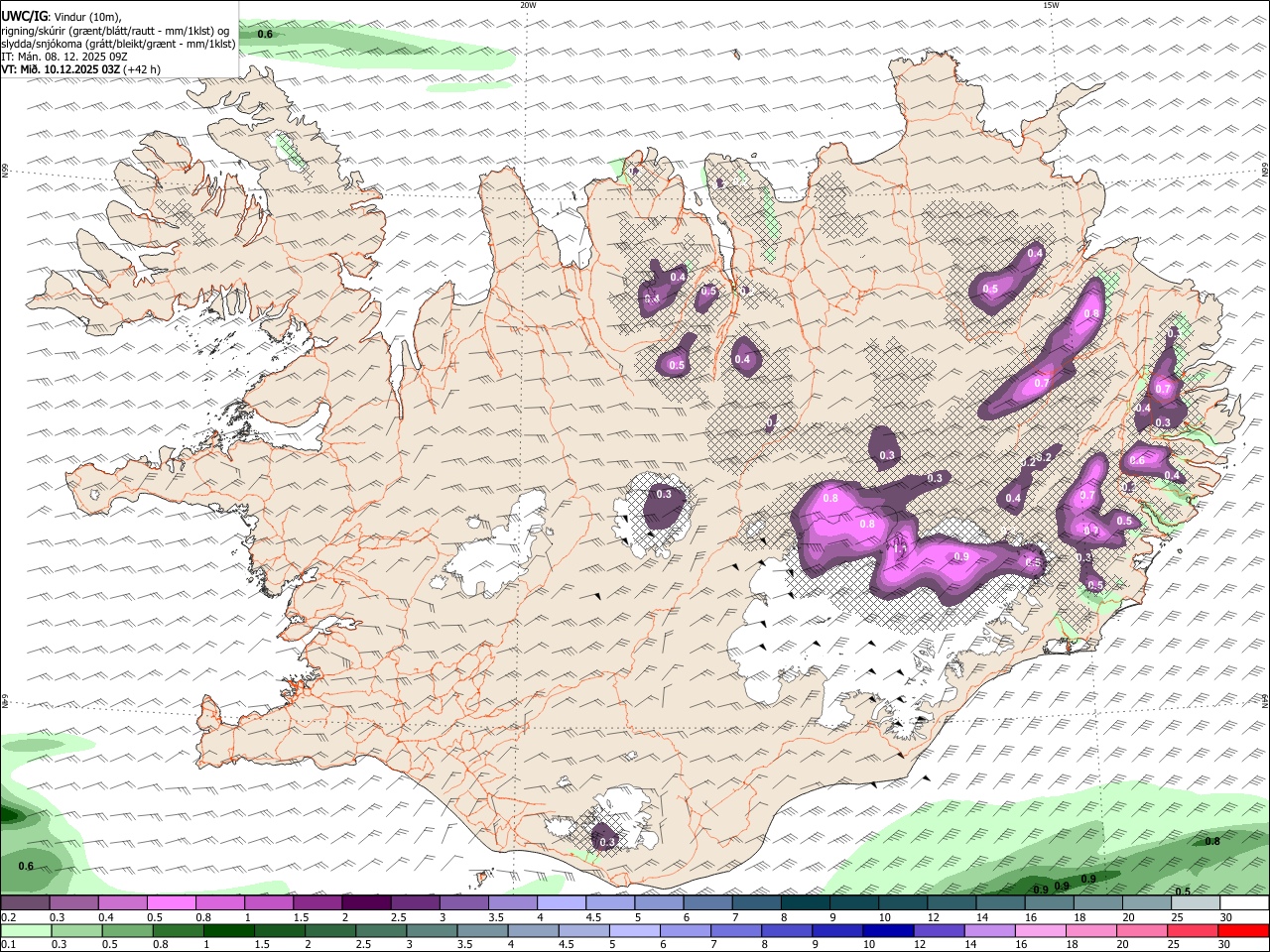The width and height of the screenshot is (1270, 952).
Task: Click the 0.3 value on the central glacier
Action: pos(664,494)
